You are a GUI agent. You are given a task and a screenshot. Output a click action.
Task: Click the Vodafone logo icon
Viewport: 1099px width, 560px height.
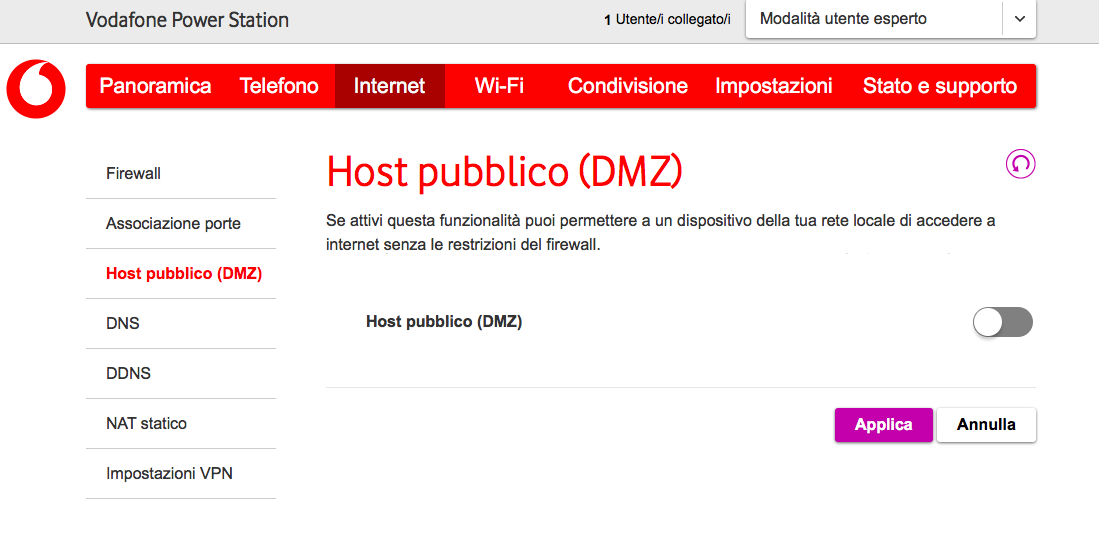coord(36,88)
